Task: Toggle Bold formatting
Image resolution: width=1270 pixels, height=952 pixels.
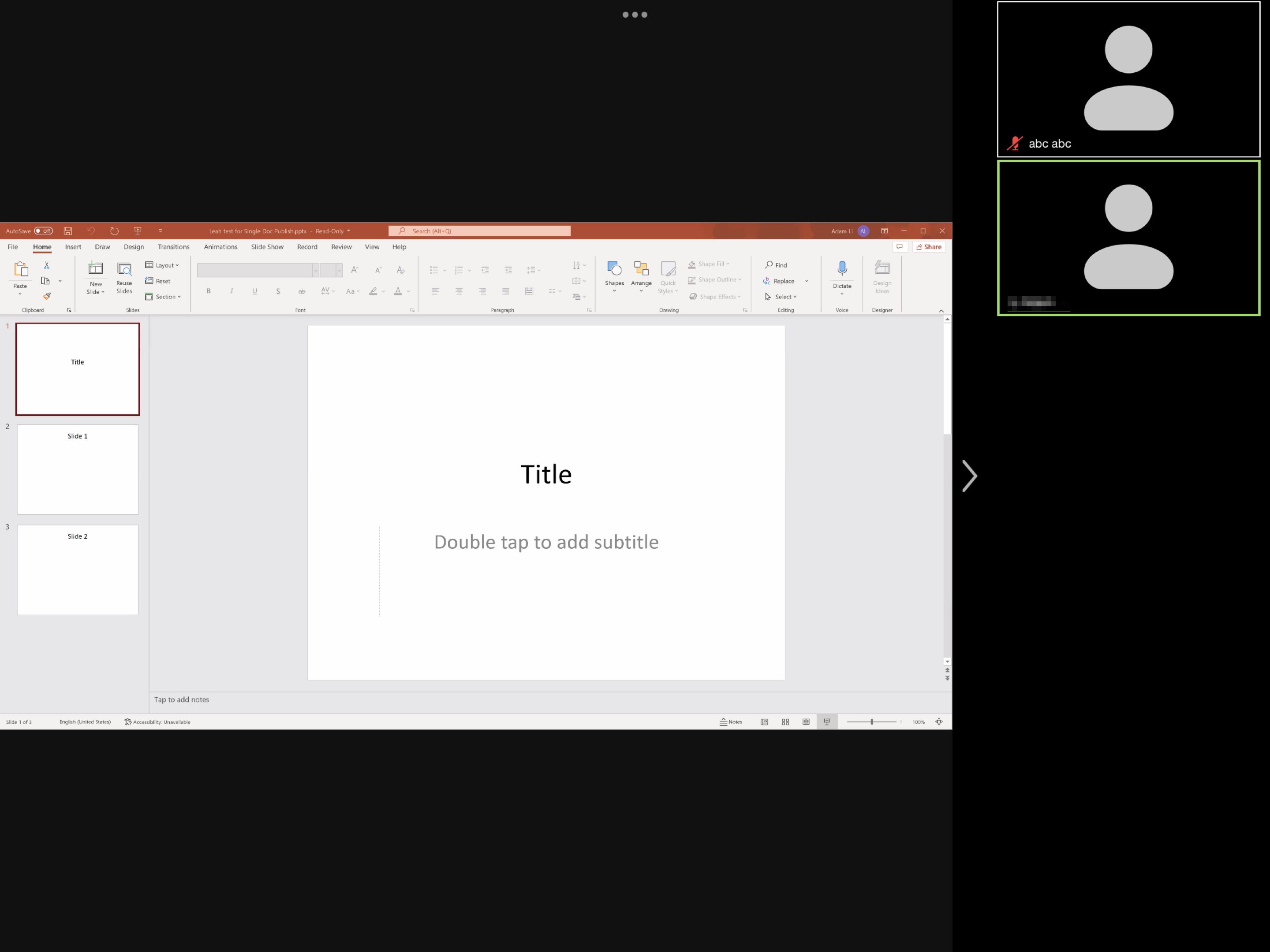Action: [x=209, y=291]
